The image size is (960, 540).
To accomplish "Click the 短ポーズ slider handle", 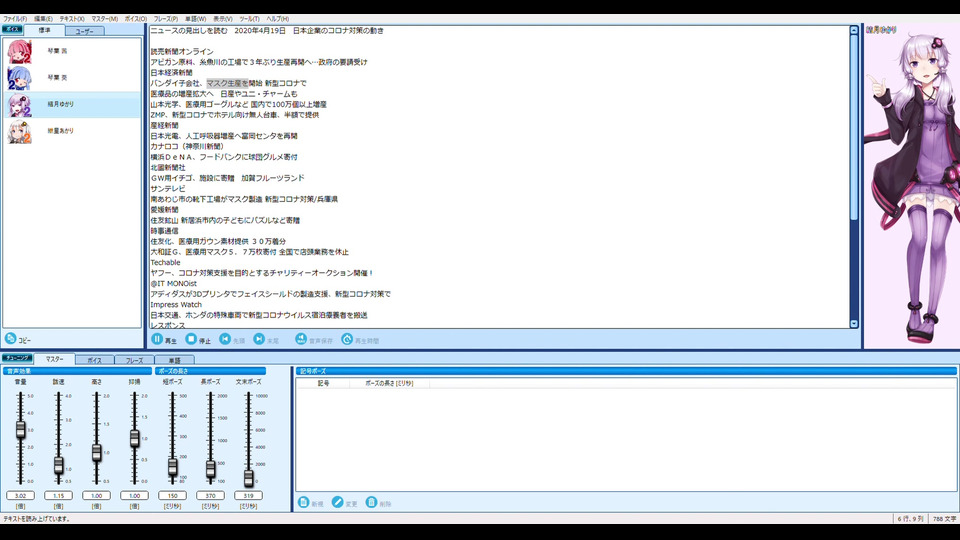I will 173,467.
